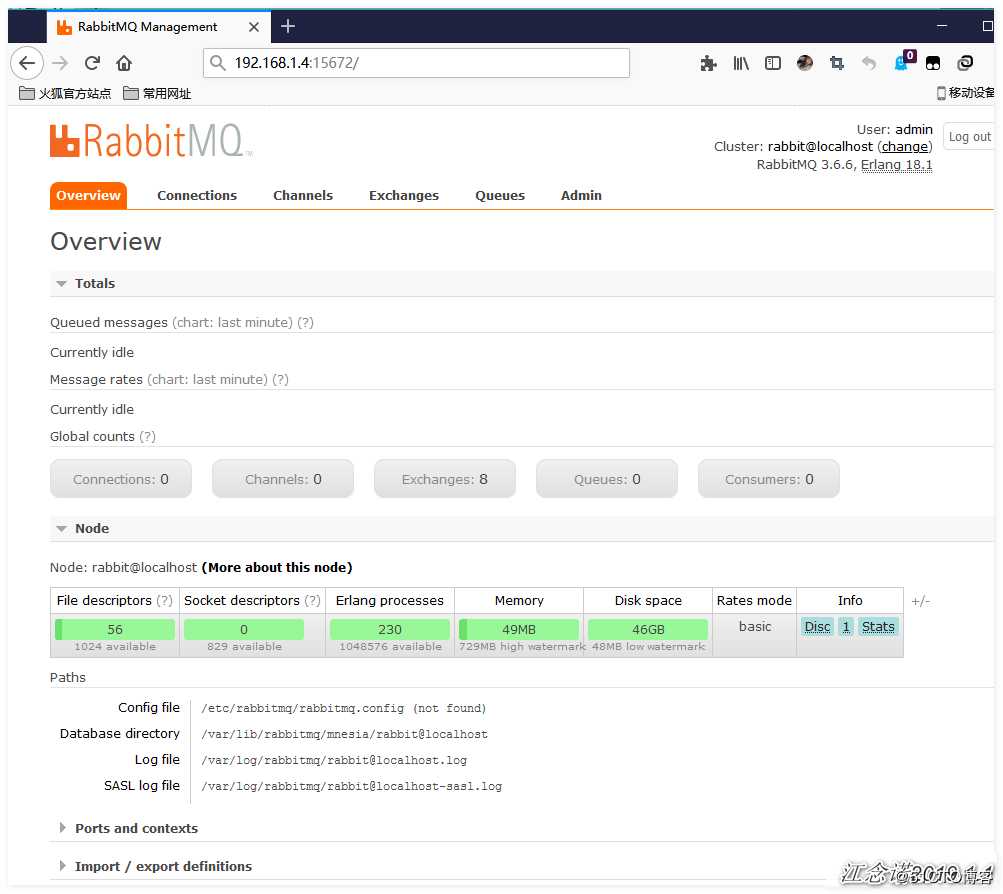Click the mnesia database directory path
1003x894 pixels.
click(344, 734)
